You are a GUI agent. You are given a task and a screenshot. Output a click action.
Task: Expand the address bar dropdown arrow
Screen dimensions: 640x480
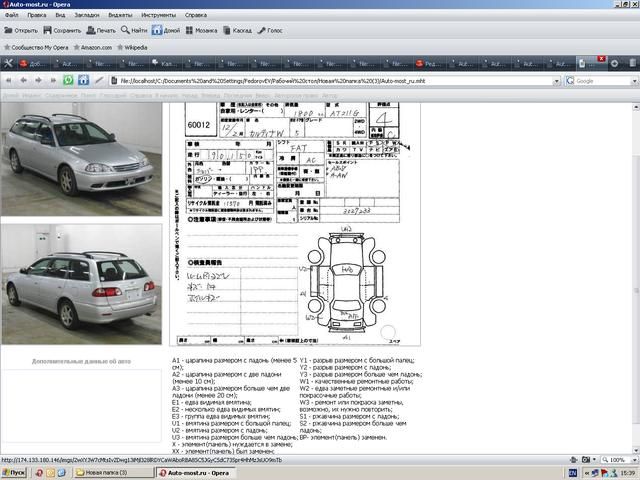point(556,81)
